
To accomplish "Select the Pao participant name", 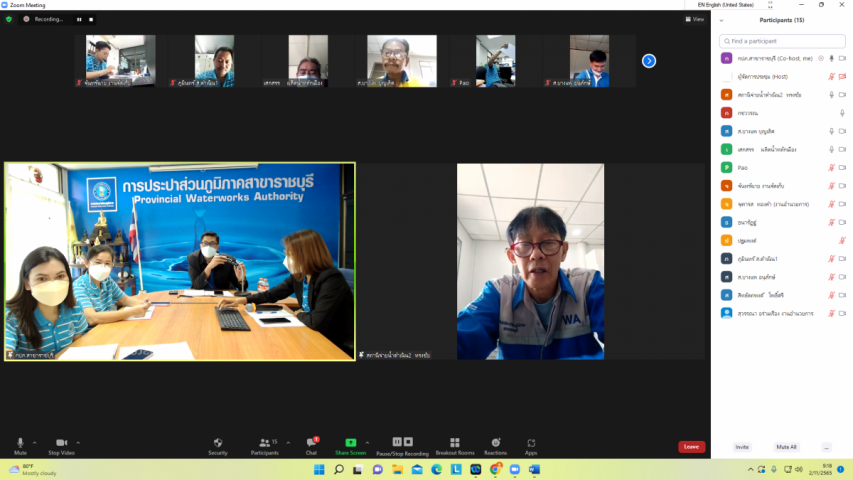I will coord(743,168).
